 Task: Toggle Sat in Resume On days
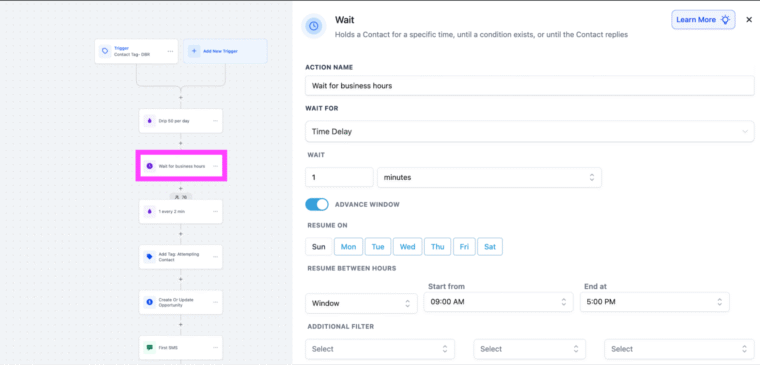coord(490,247)
